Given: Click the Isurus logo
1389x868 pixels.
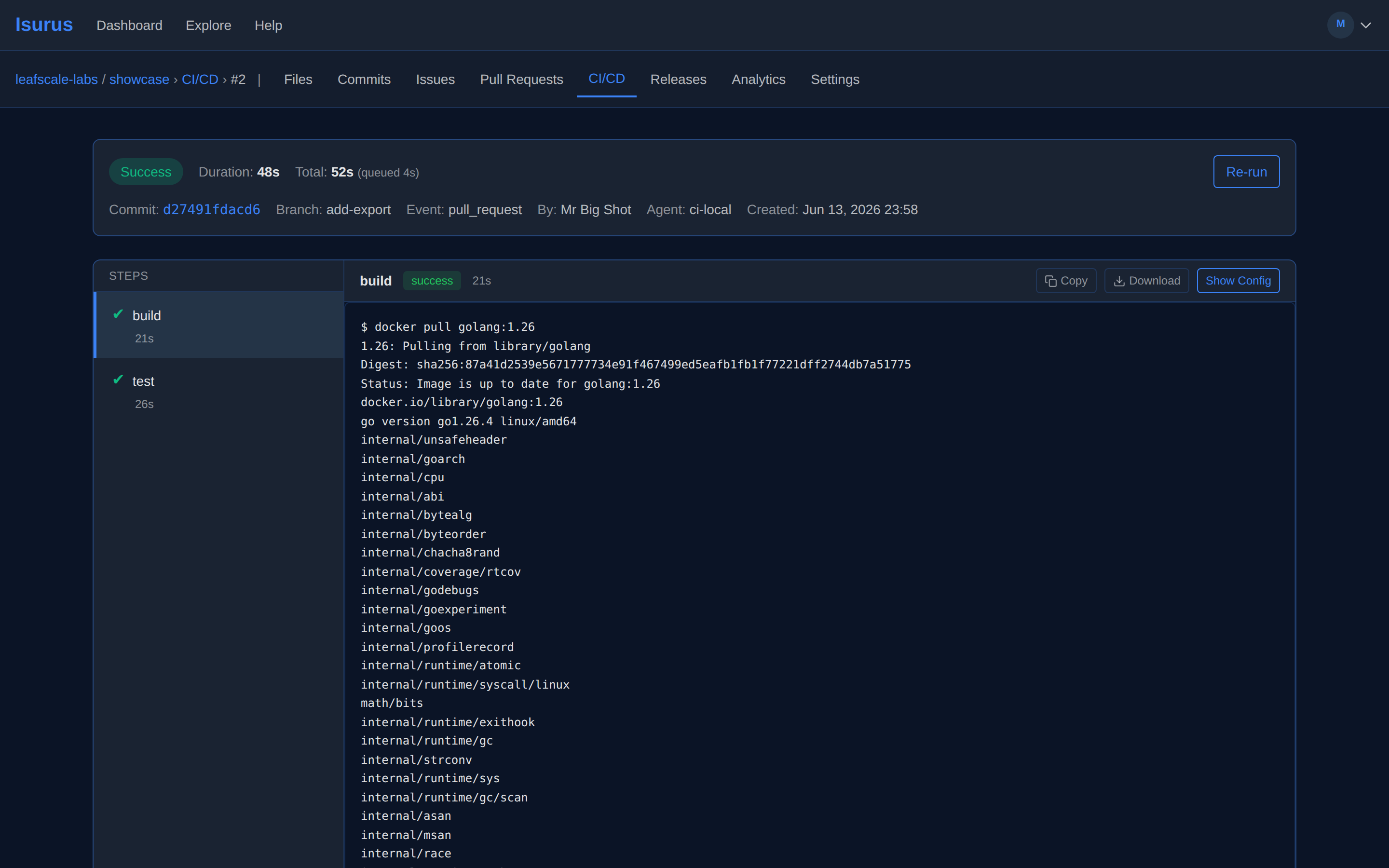Looking at the screenshot, I should [43, 25].
